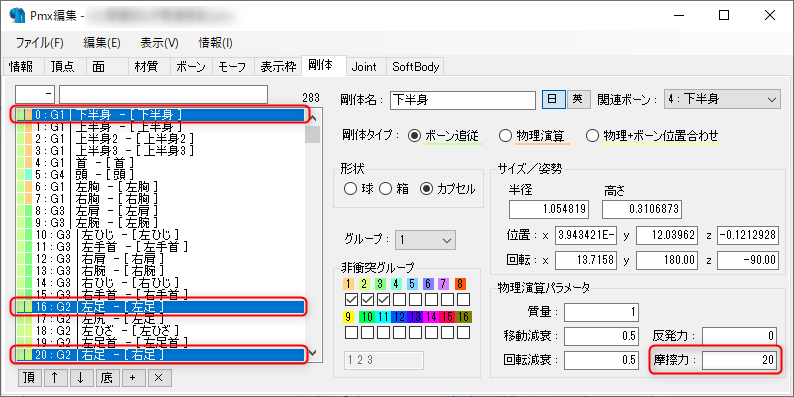This screenshot has height=397, width=794.
Task: Select list row 4: G1 首
Action: pyautogui.click(x=160, y=163)
